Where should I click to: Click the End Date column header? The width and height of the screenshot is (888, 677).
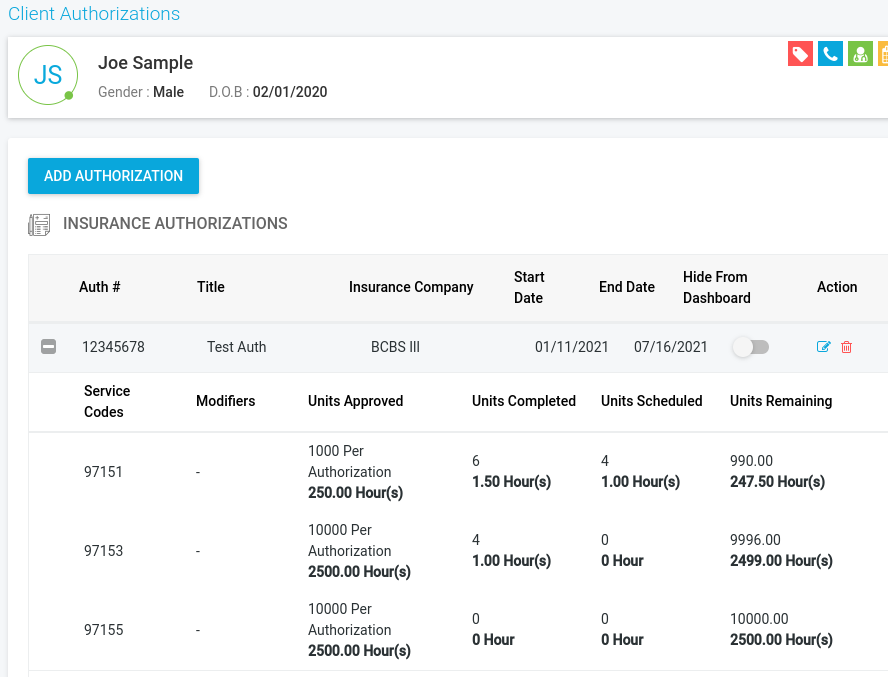tap(627, 287)
